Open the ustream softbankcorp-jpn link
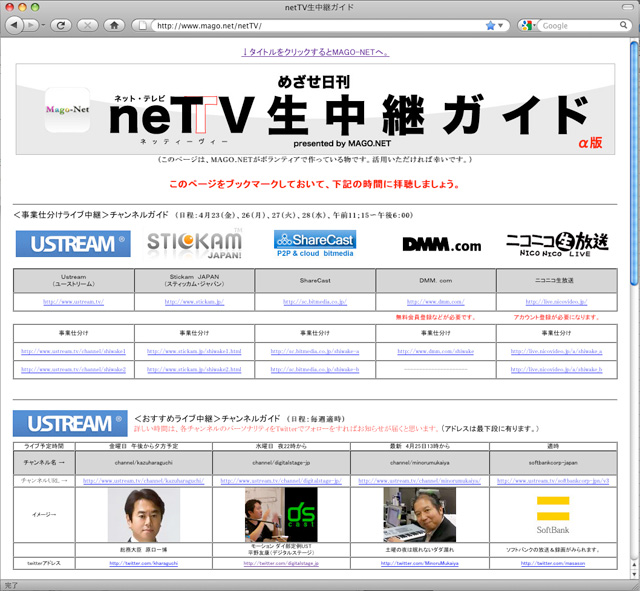The image size is (640, 591). (553, 481)
